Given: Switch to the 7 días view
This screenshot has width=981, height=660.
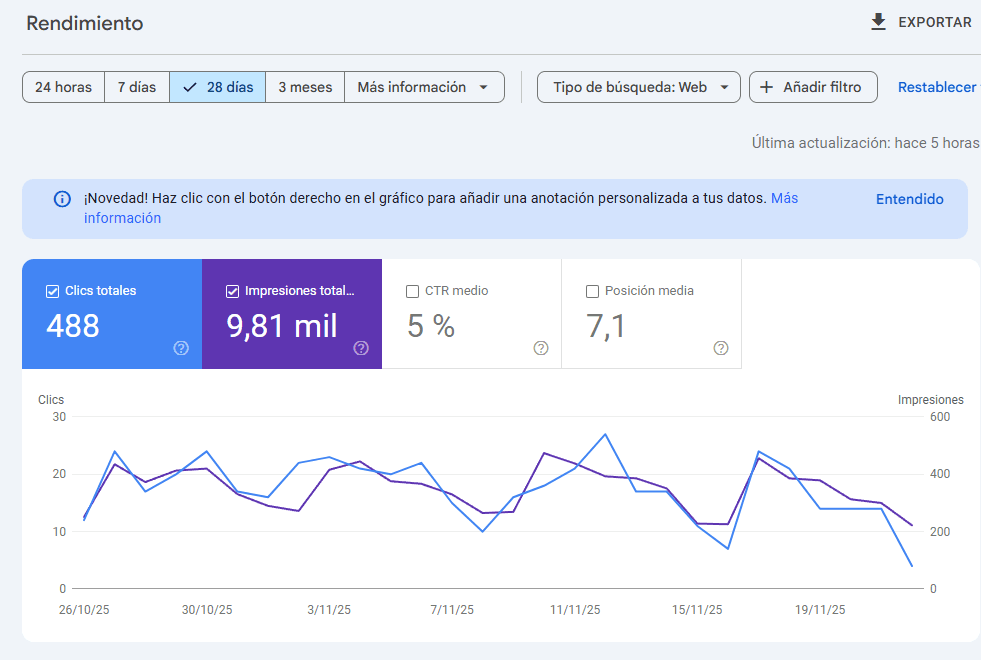Looking at the screenshot, I should (x=136, y=87).
